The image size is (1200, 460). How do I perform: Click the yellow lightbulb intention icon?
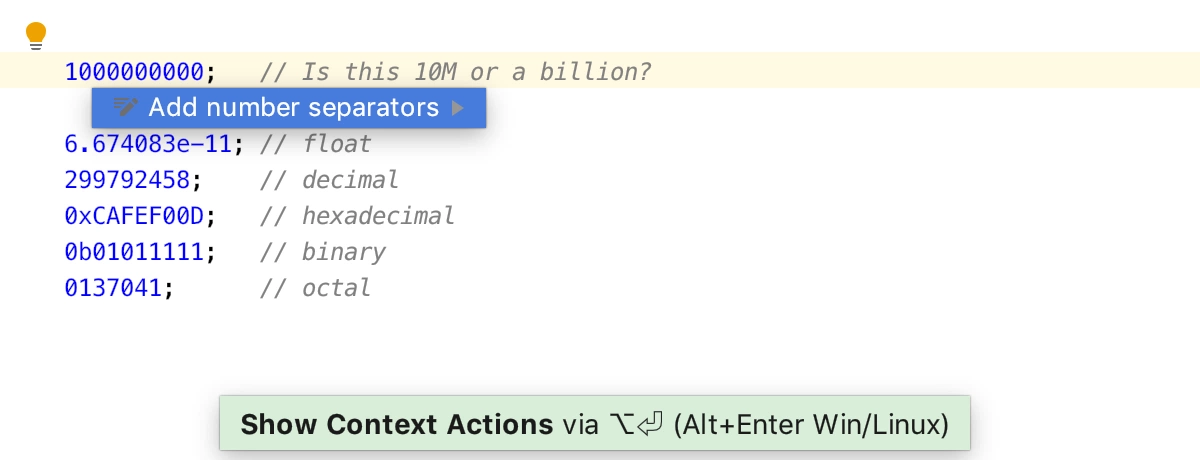tap(36, 36)
